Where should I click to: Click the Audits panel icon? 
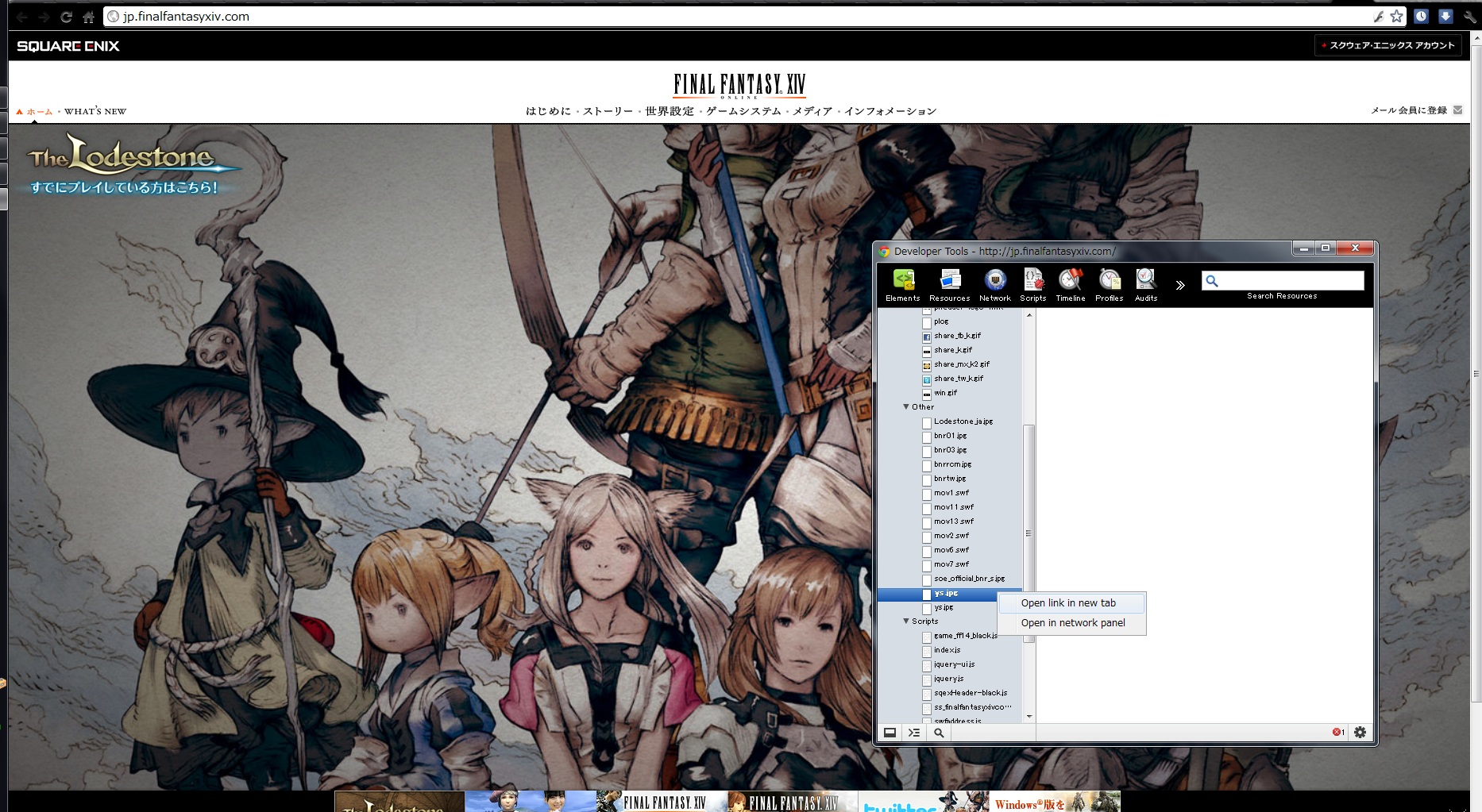pos(1145,285)
